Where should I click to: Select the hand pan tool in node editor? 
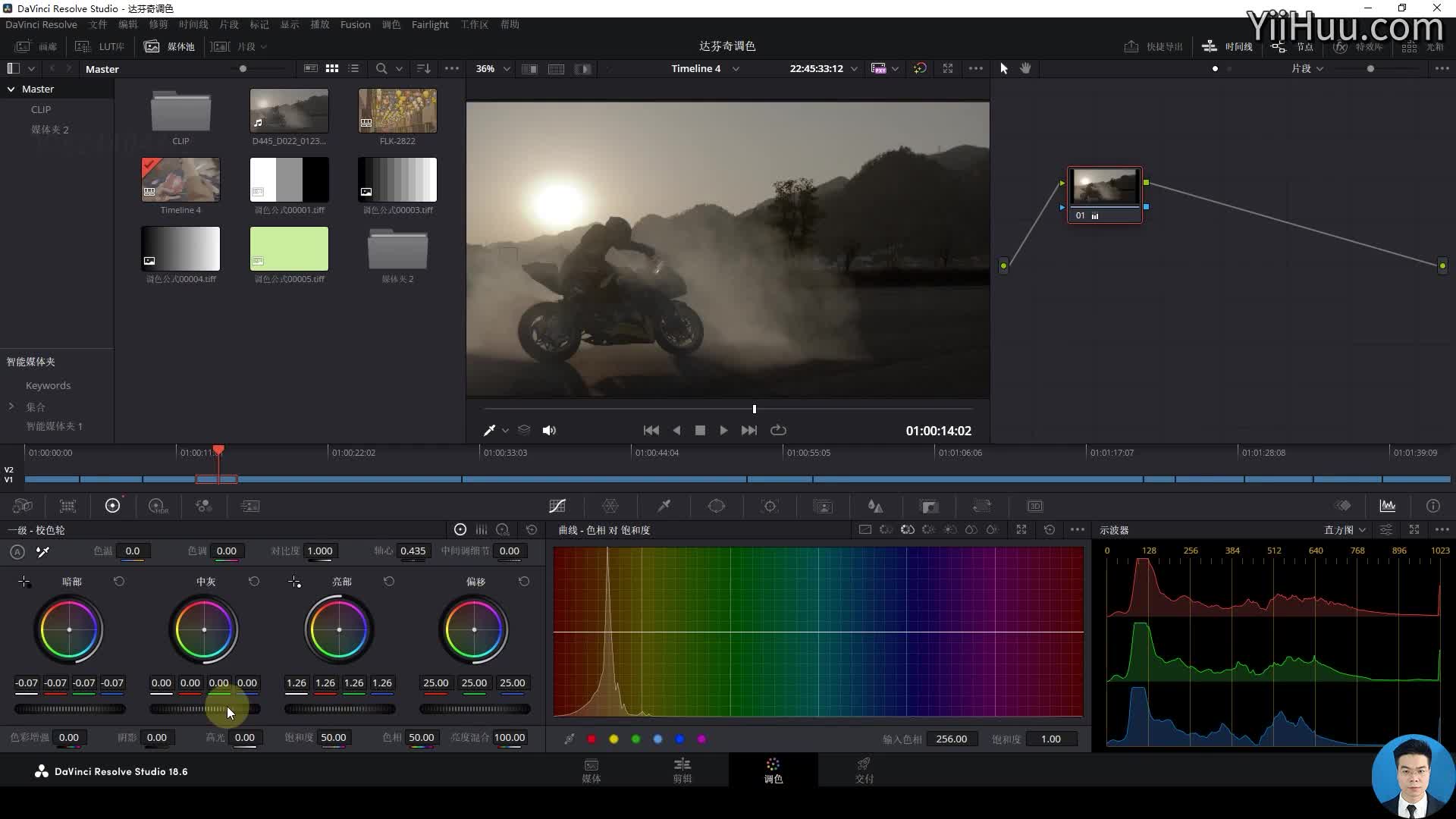click(x=1025, y=68)
